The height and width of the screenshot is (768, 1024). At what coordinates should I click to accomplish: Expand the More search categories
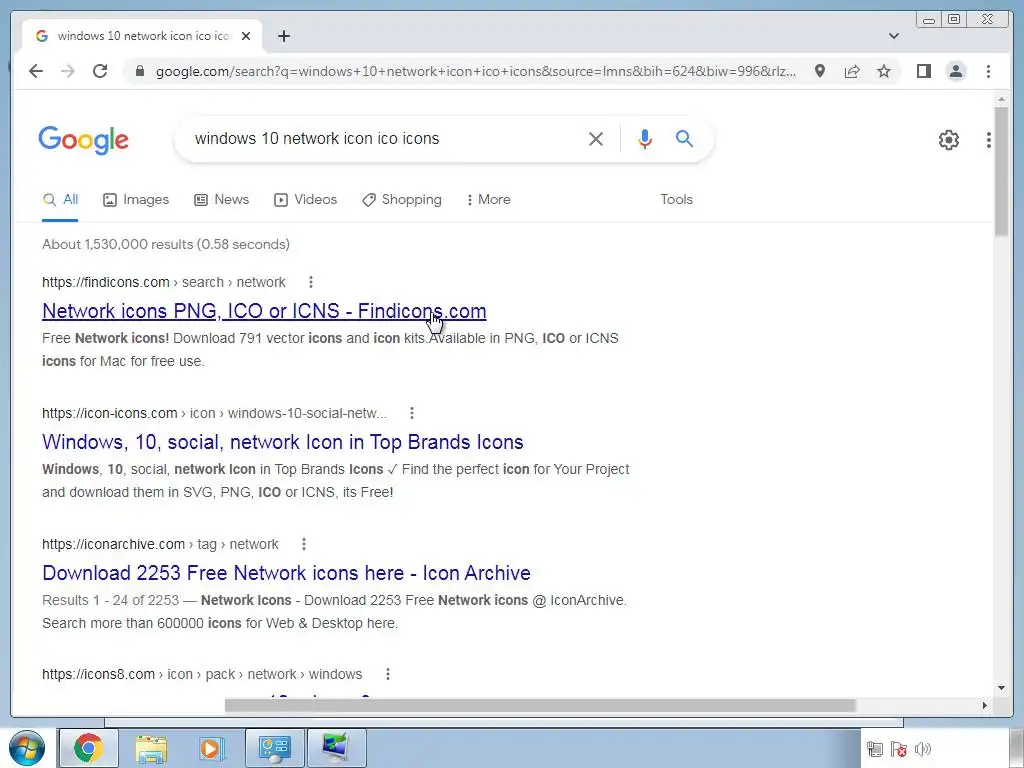tap(488, 200)
